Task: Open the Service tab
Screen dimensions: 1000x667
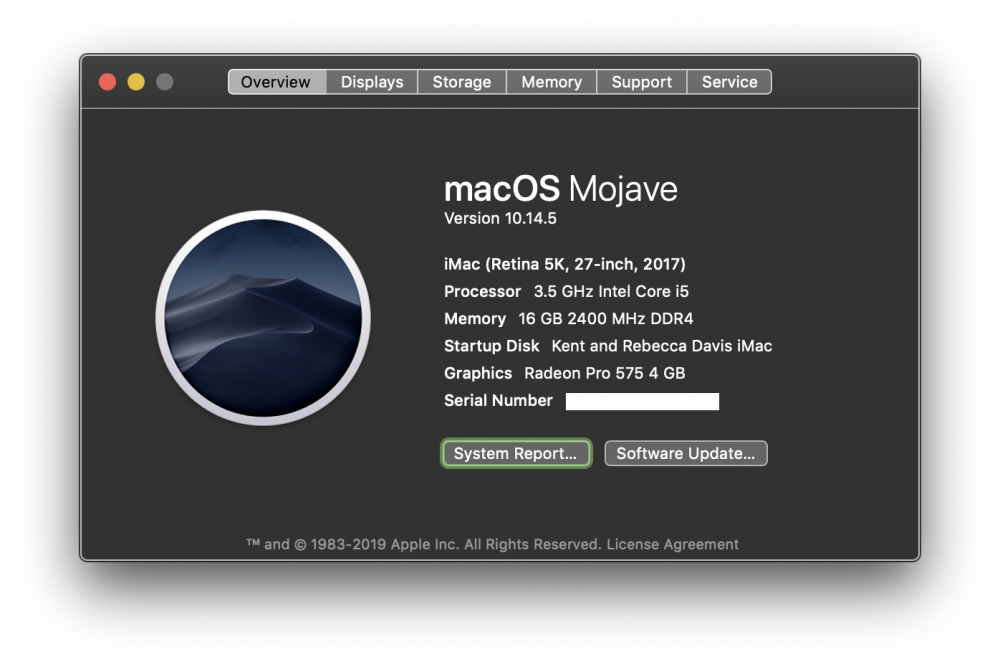Action: click(729, 81)
